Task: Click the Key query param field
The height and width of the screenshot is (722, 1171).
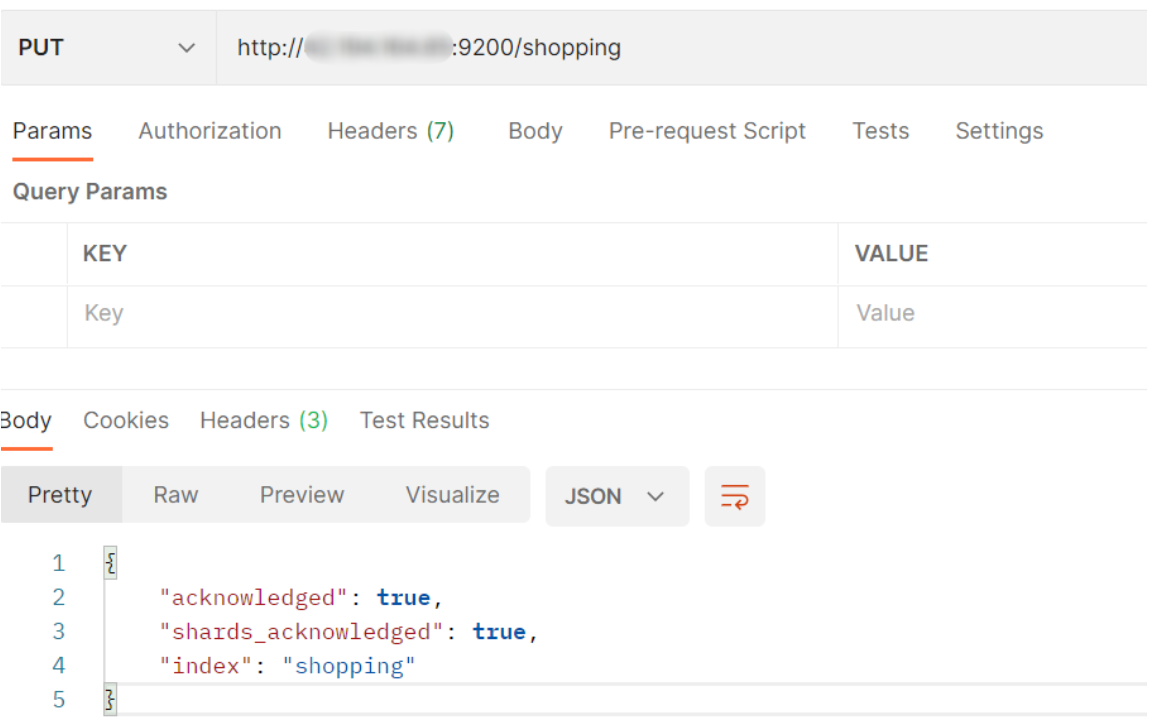Action: coord(450,314)
